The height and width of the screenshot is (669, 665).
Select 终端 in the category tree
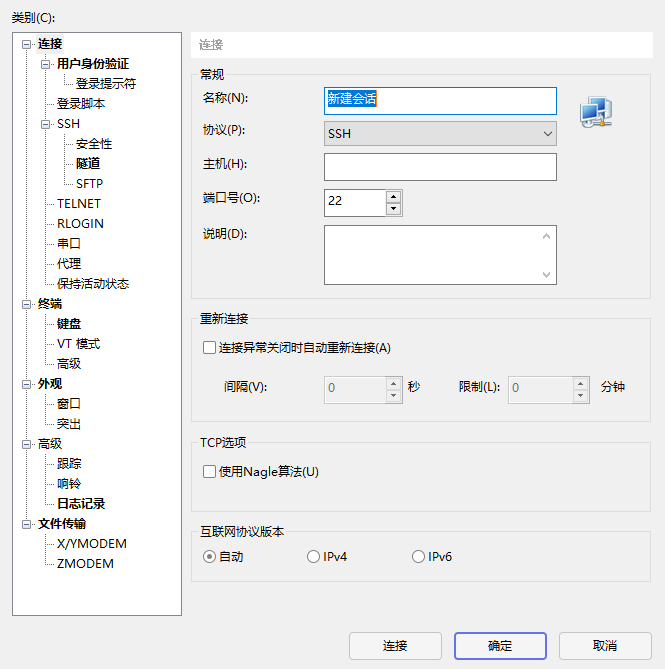click(50, 304)
